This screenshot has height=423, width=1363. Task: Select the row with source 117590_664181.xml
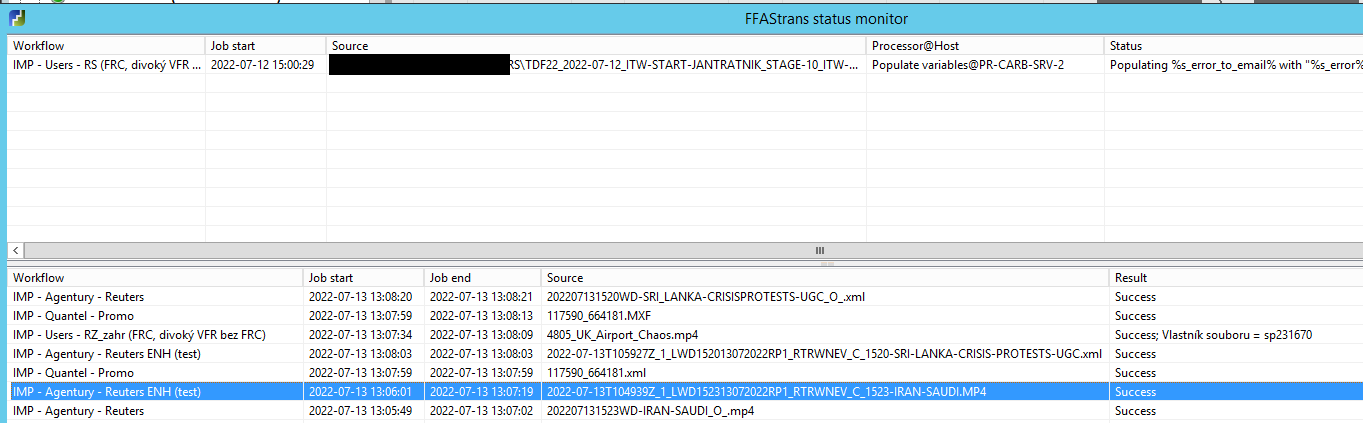pyautogui.click(x=685, y=373)
